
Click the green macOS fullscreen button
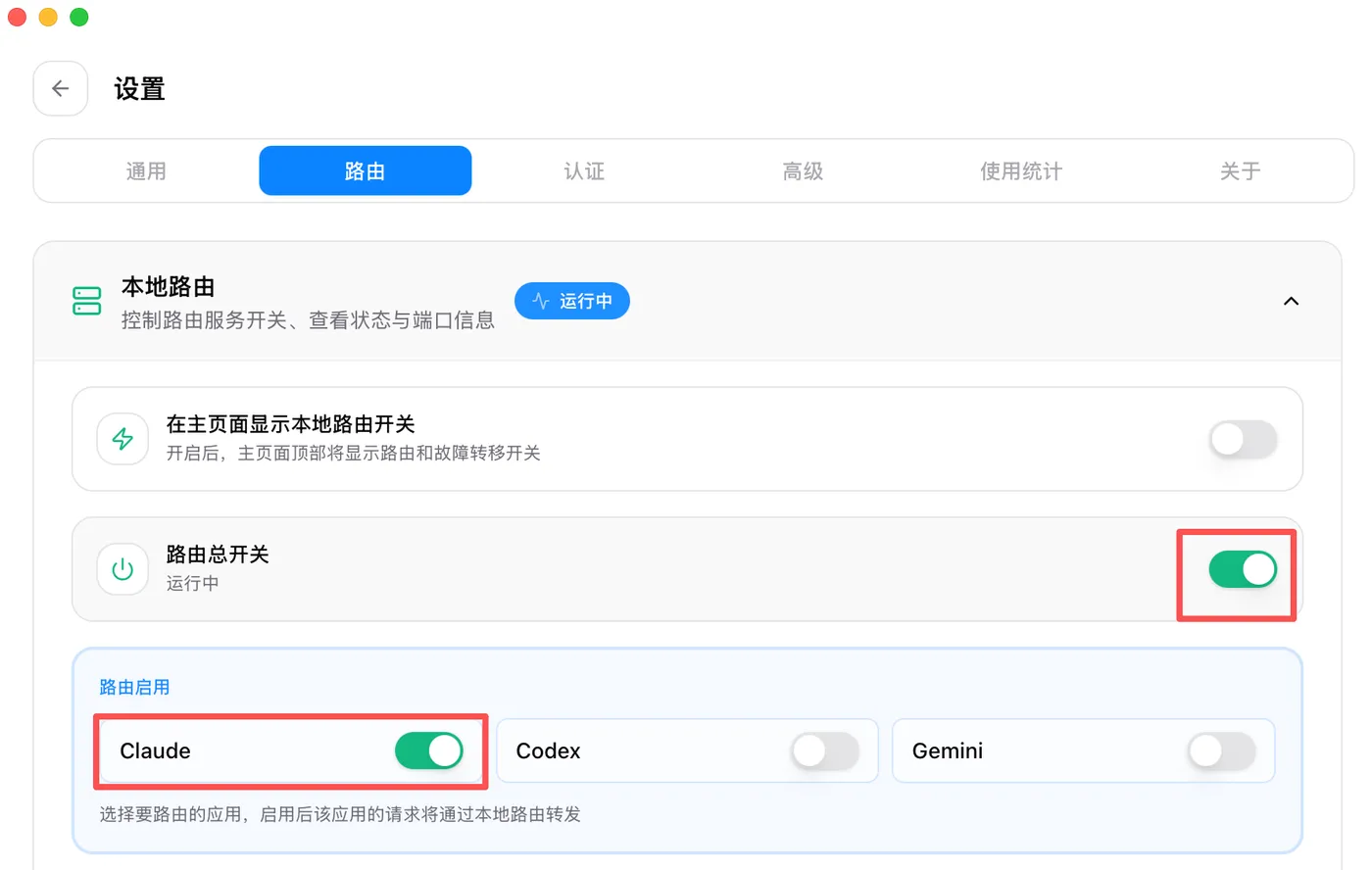point(79,17)
